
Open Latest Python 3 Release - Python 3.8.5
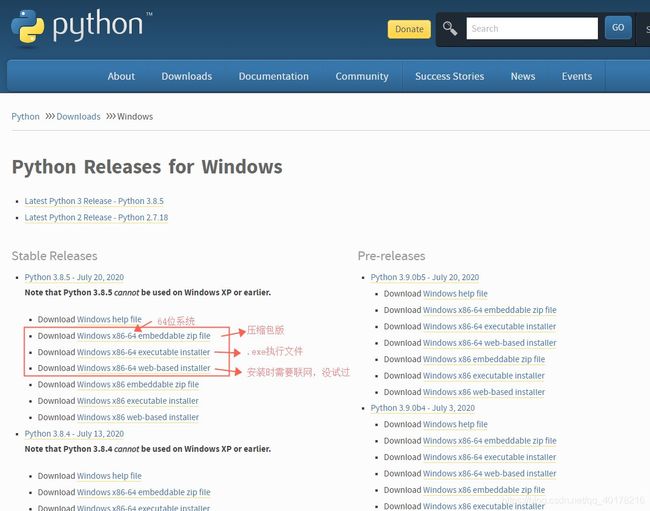click(x=94, y=201)
